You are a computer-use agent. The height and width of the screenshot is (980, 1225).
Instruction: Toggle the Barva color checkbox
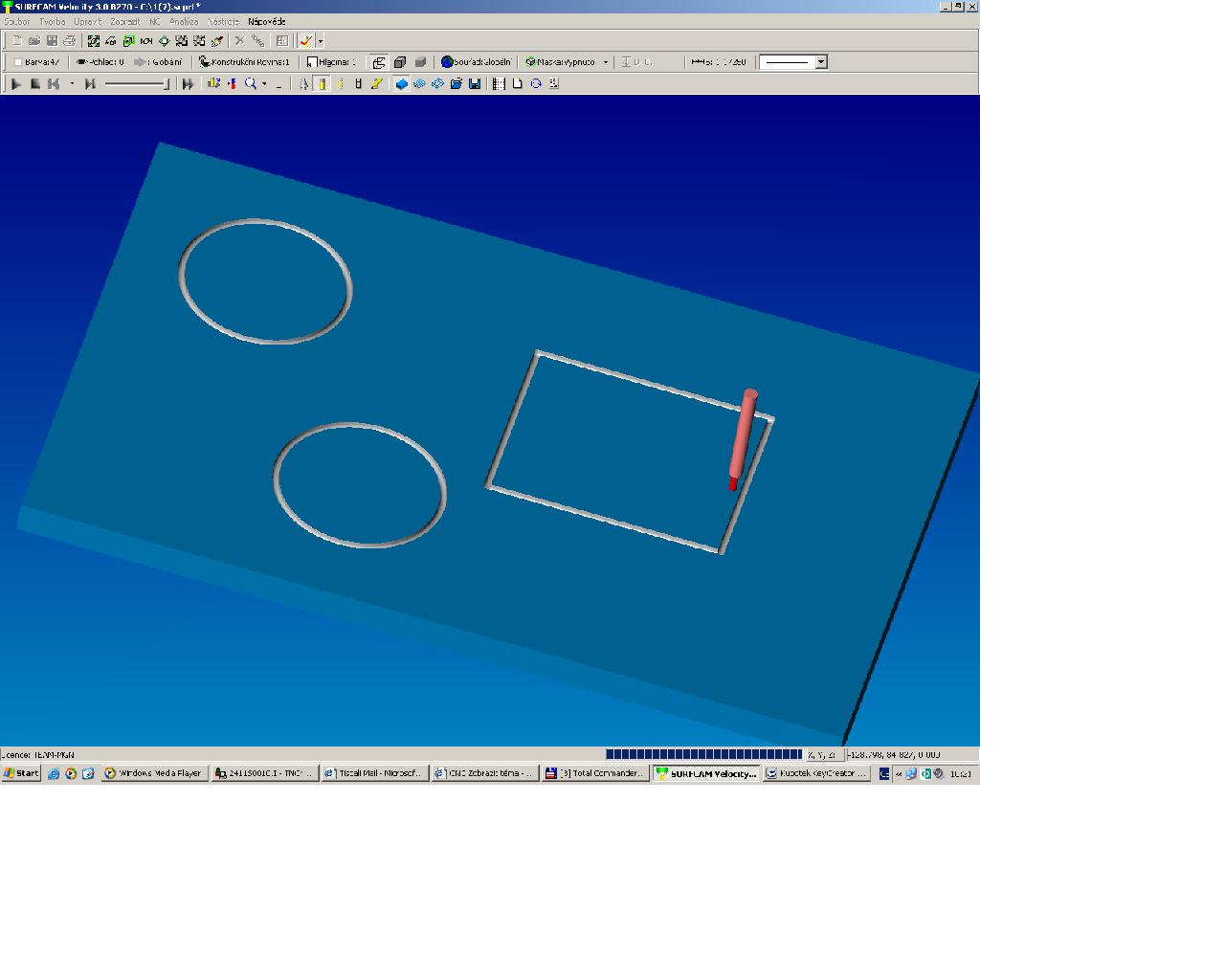pyautogui.click(x=18, y=62)
